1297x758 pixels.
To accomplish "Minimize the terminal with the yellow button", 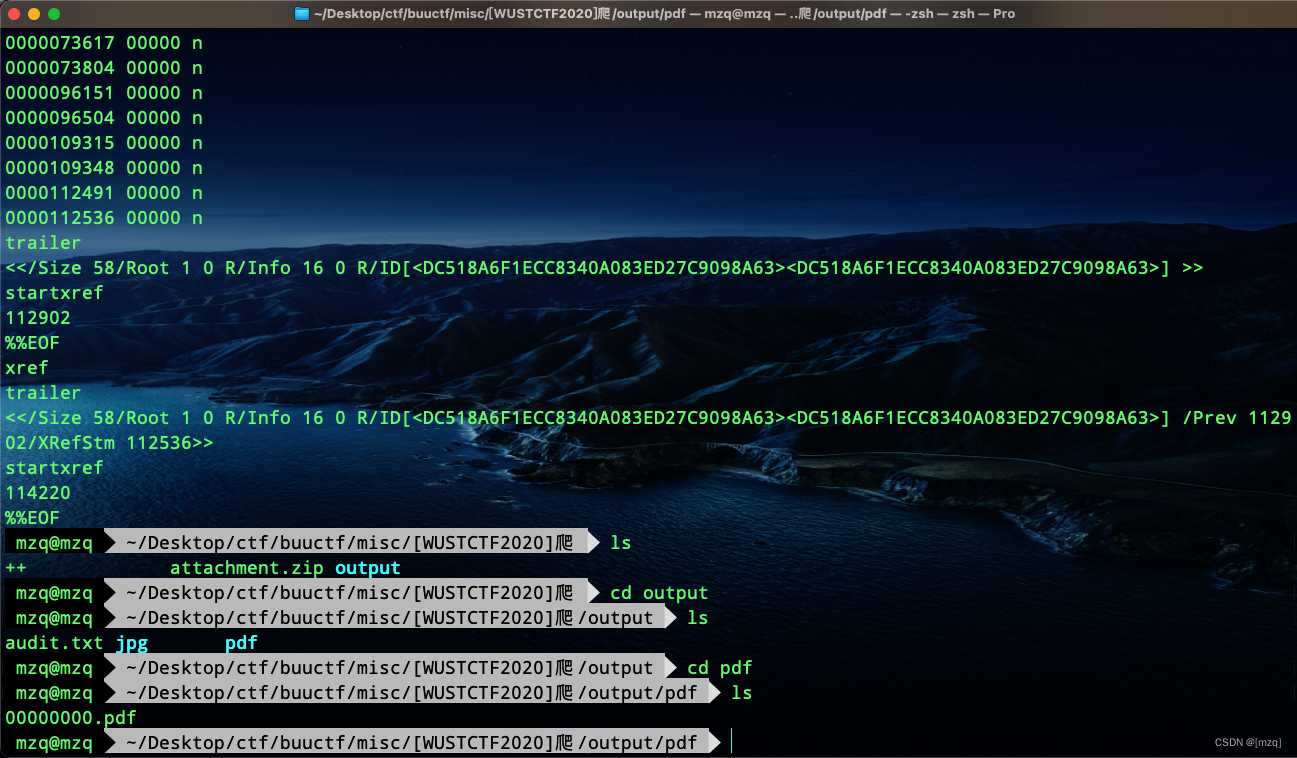I will coord(34,14).
